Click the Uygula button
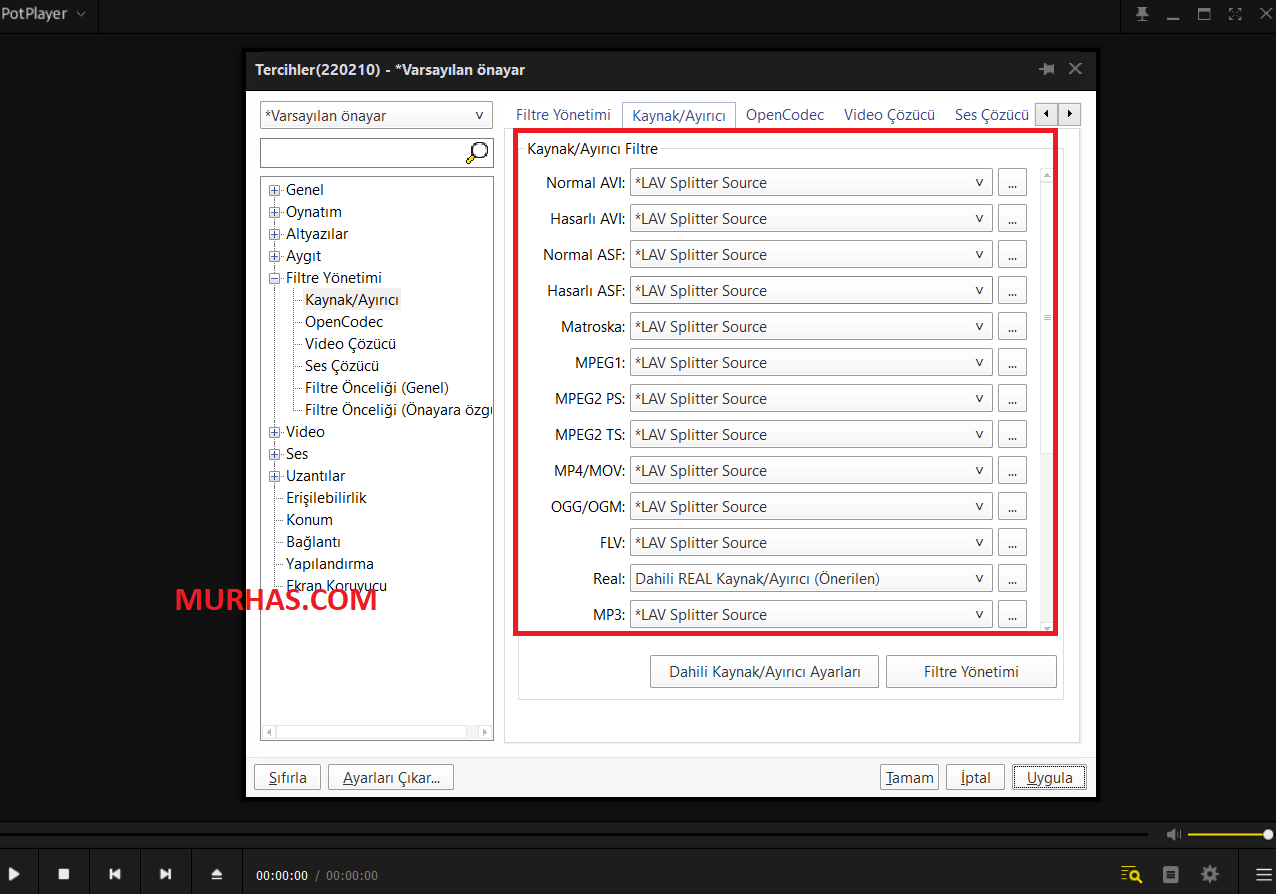 click(1049, 777)
